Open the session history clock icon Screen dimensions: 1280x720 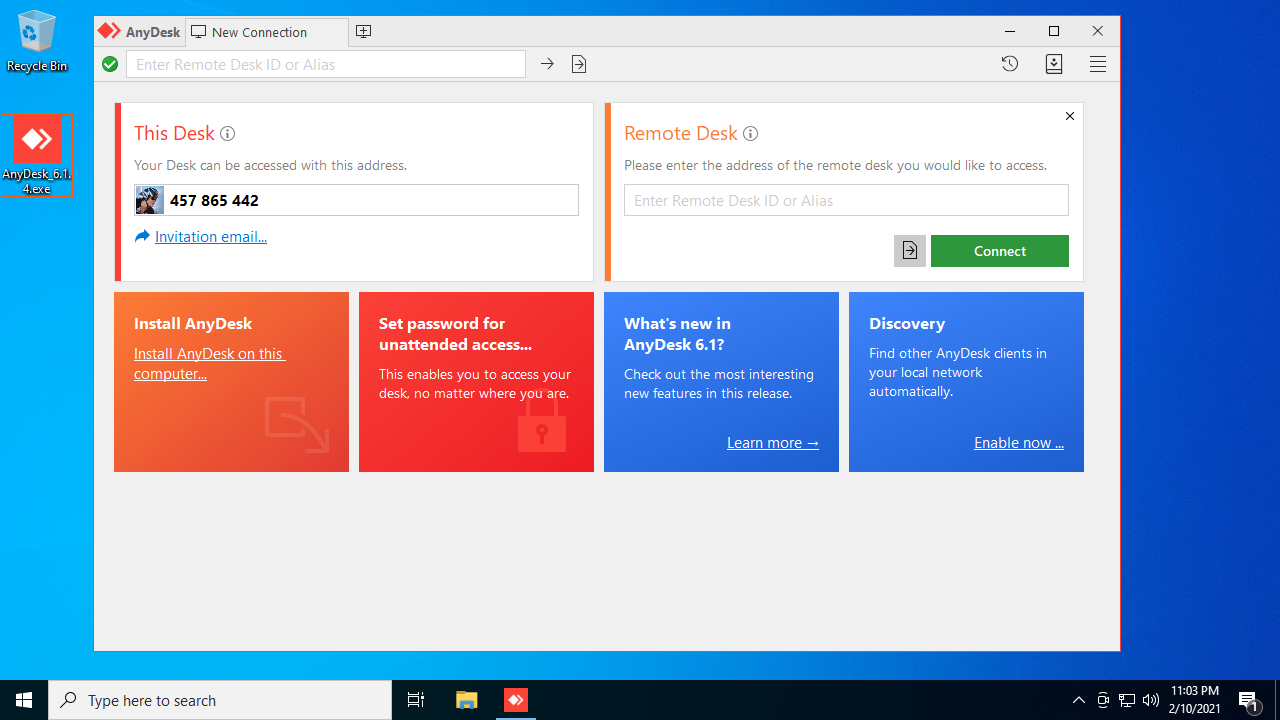coord(1010,64)
